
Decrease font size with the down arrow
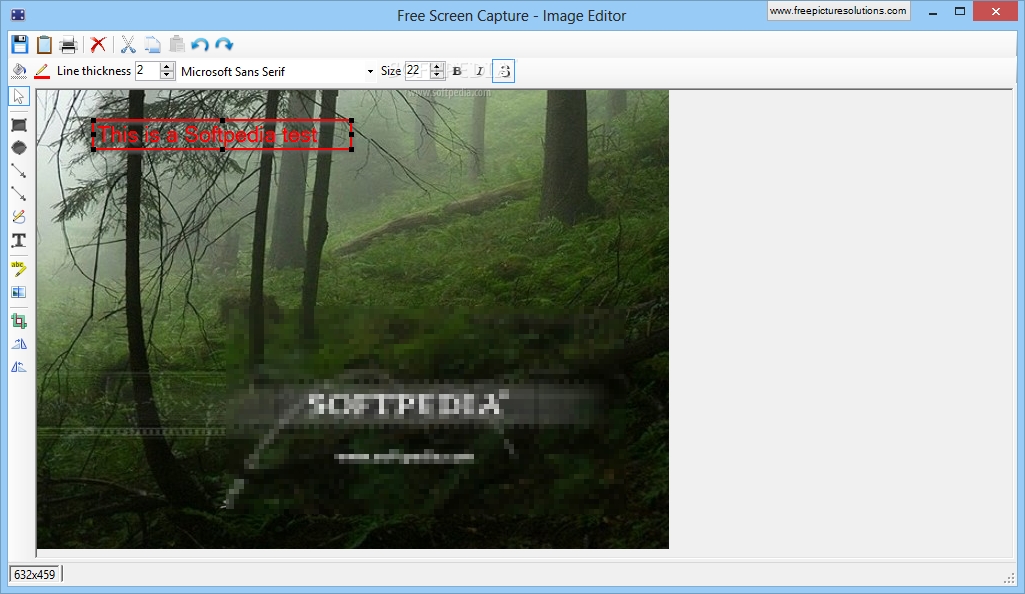tap(437, 75)
